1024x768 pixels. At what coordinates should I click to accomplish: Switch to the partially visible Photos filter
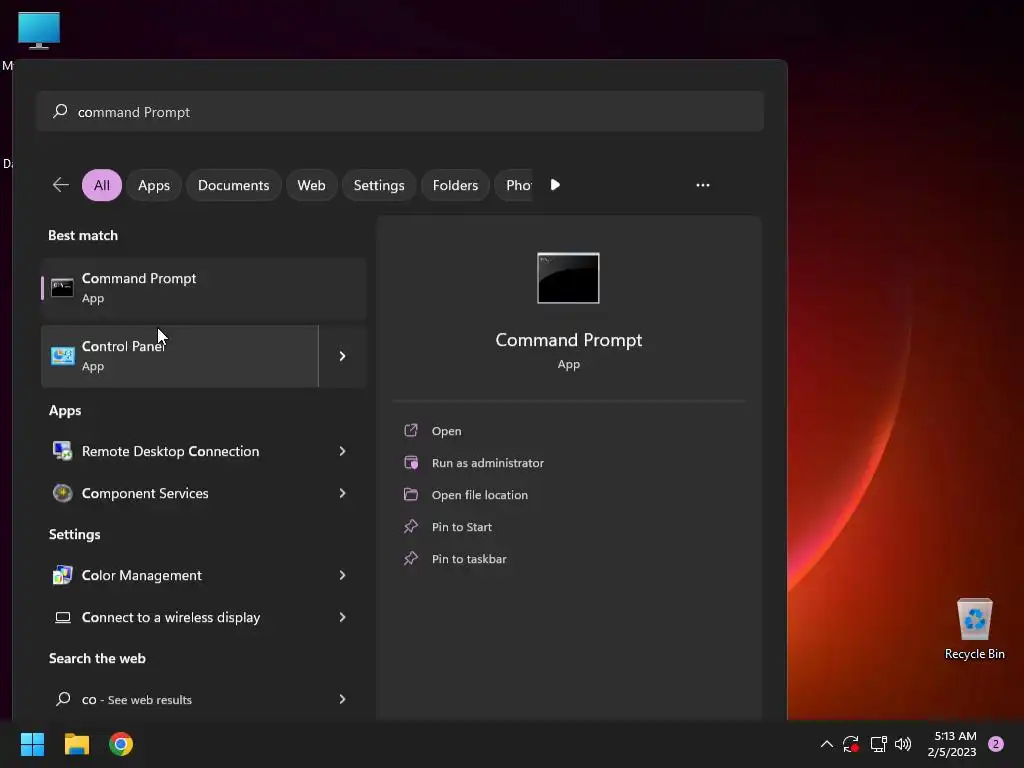pyautogui.click(x=515, y=185)
